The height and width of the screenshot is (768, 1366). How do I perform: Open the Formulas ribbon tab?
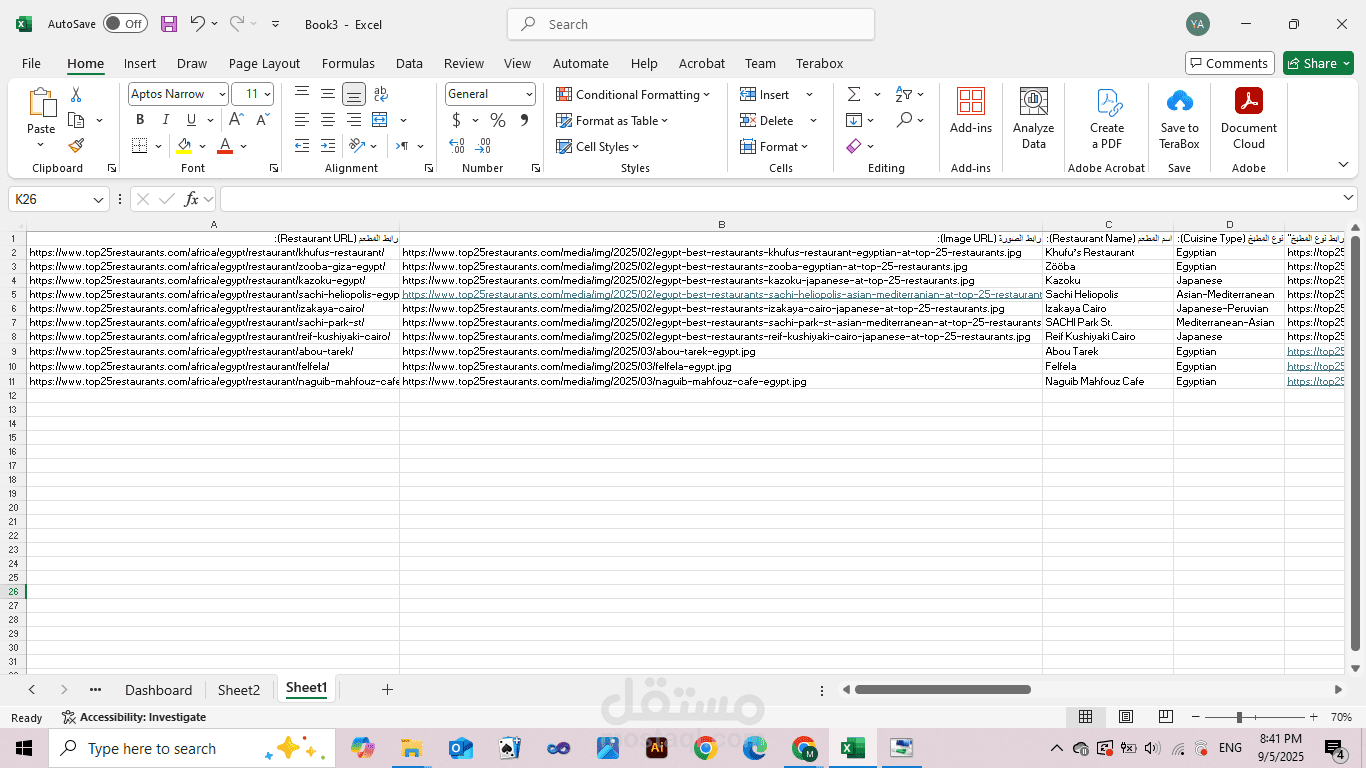(x=348, y=63)
